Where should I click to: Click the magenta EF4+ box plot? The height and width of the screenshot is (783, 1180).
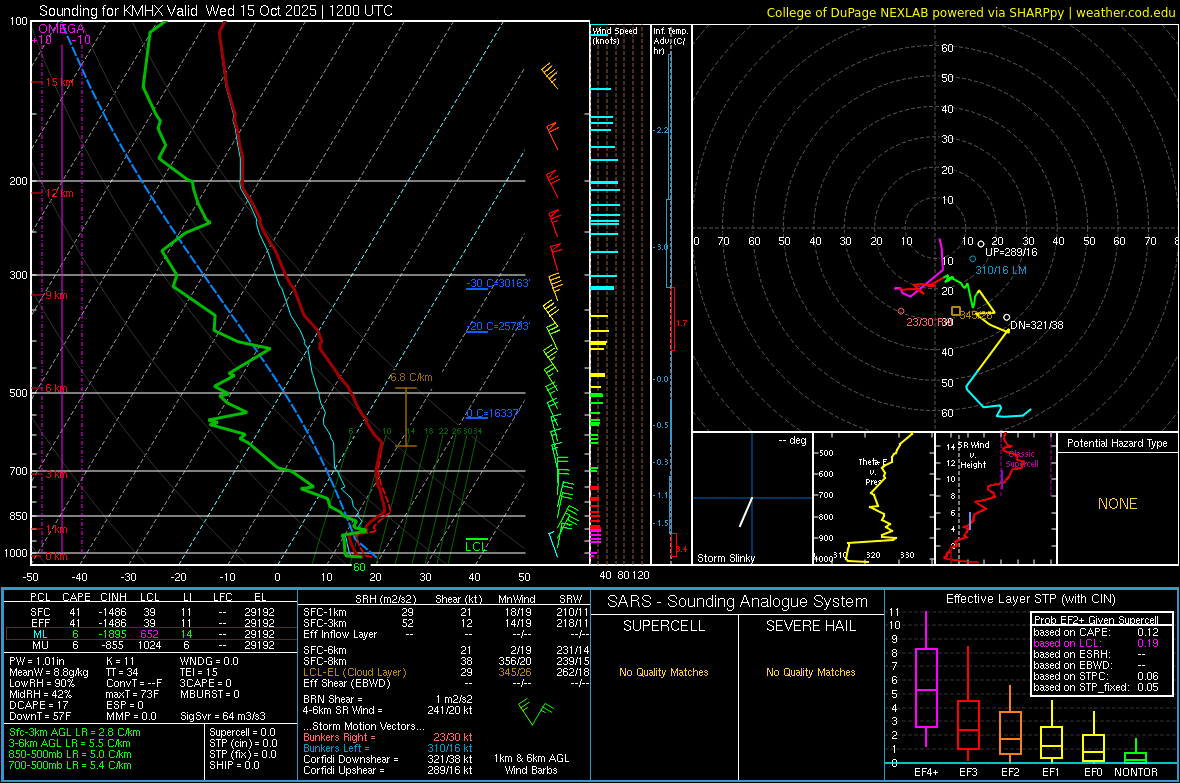[926, 679]
